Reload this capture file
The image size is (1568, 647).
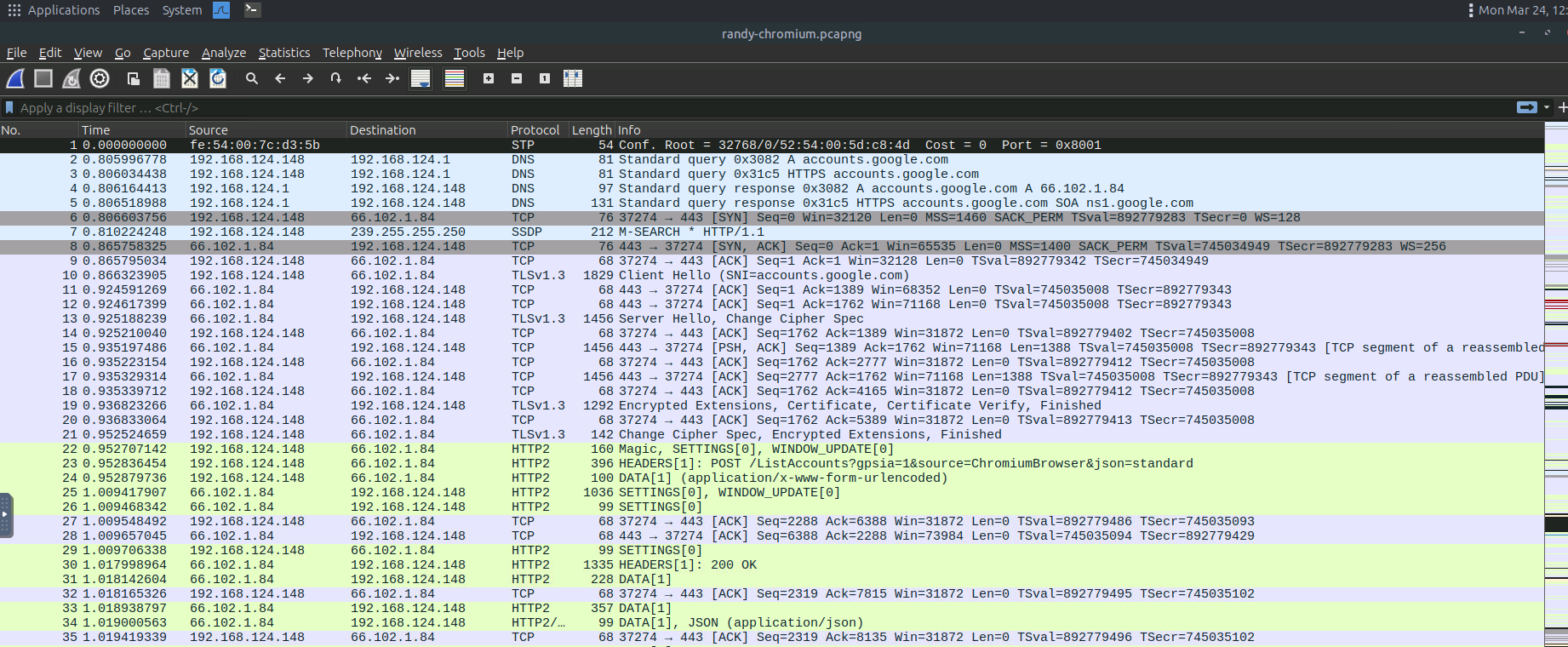218,78
